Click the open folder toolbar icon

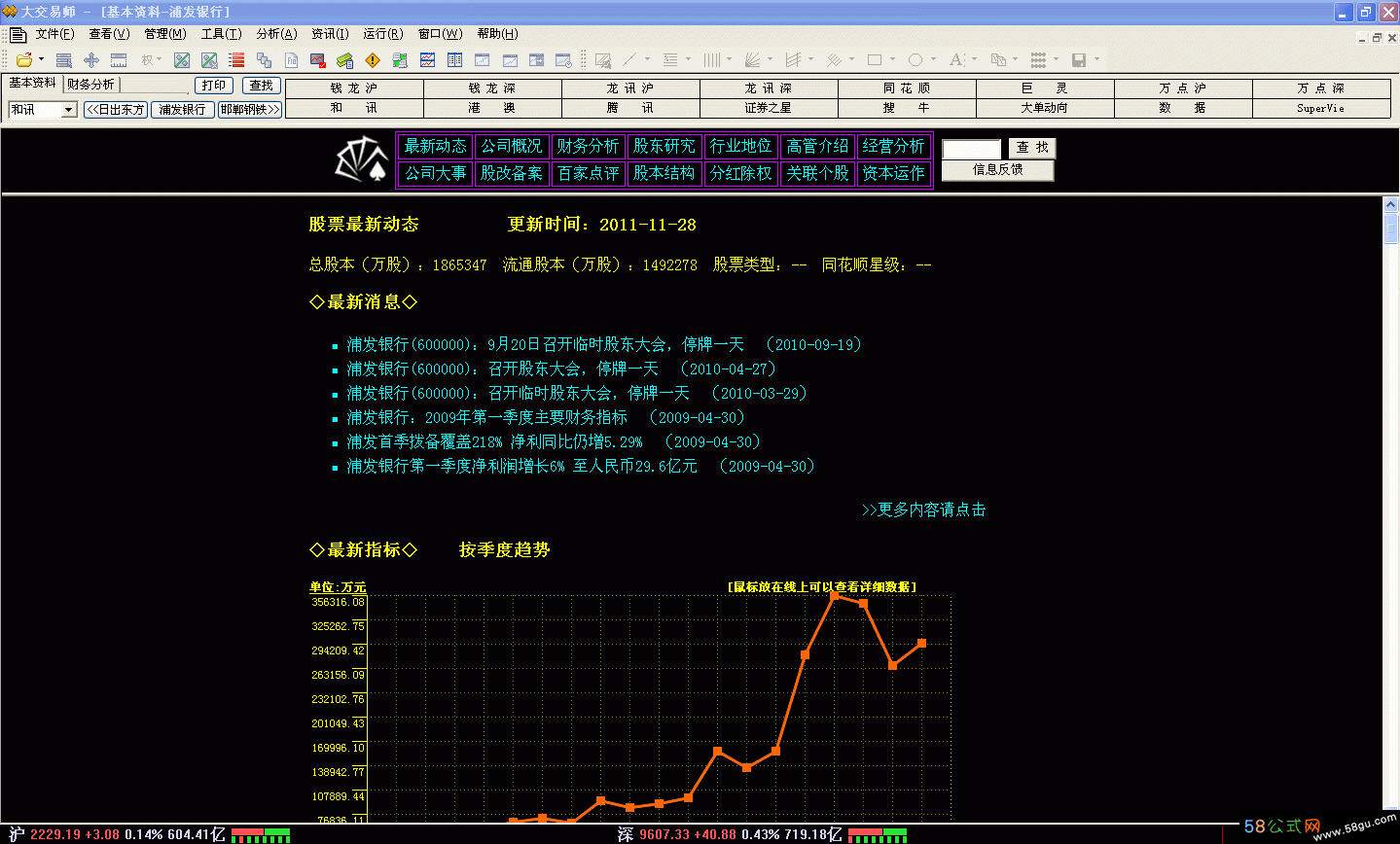coord(24,59)
